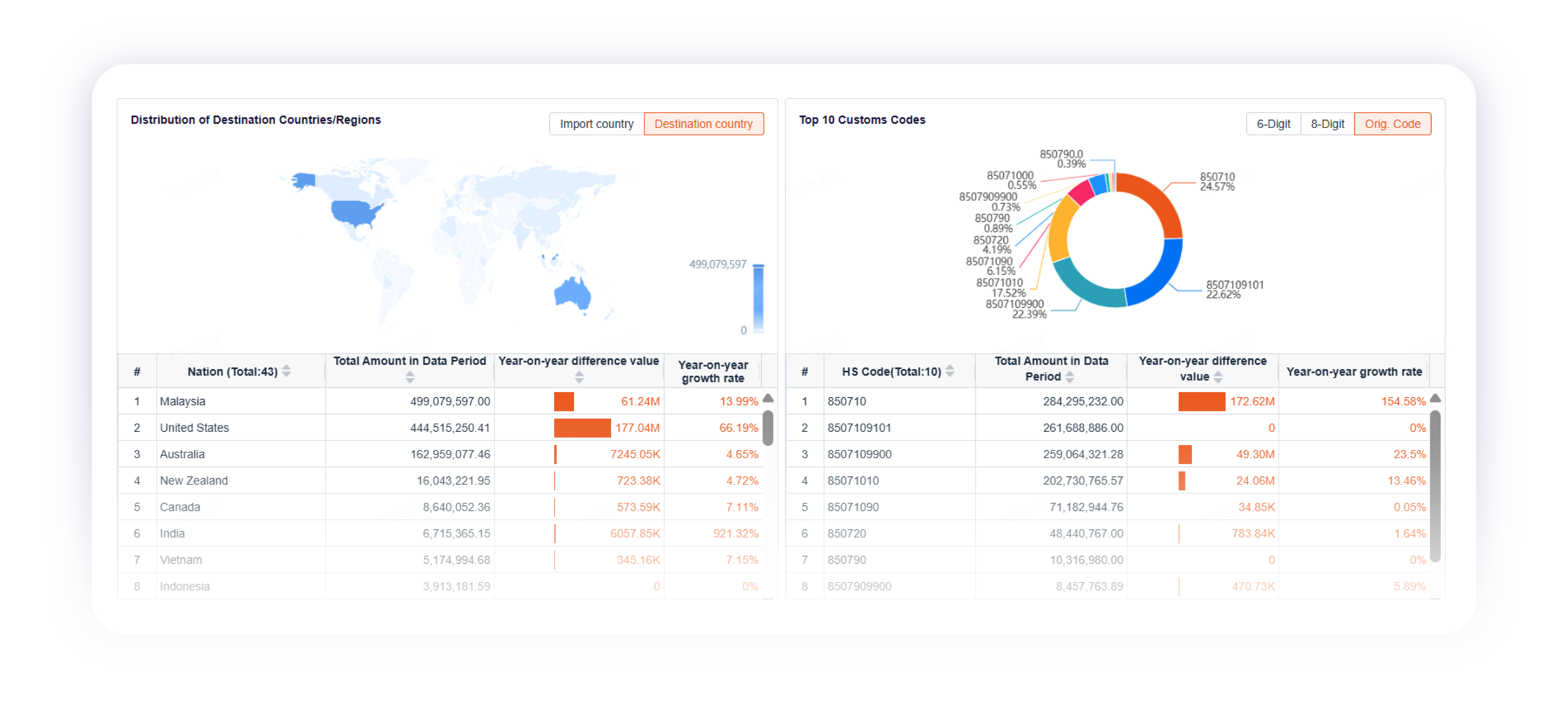Sort Total Amount in Data Period, nations table
Viewport: 1568px width, 712px height.
410,377
